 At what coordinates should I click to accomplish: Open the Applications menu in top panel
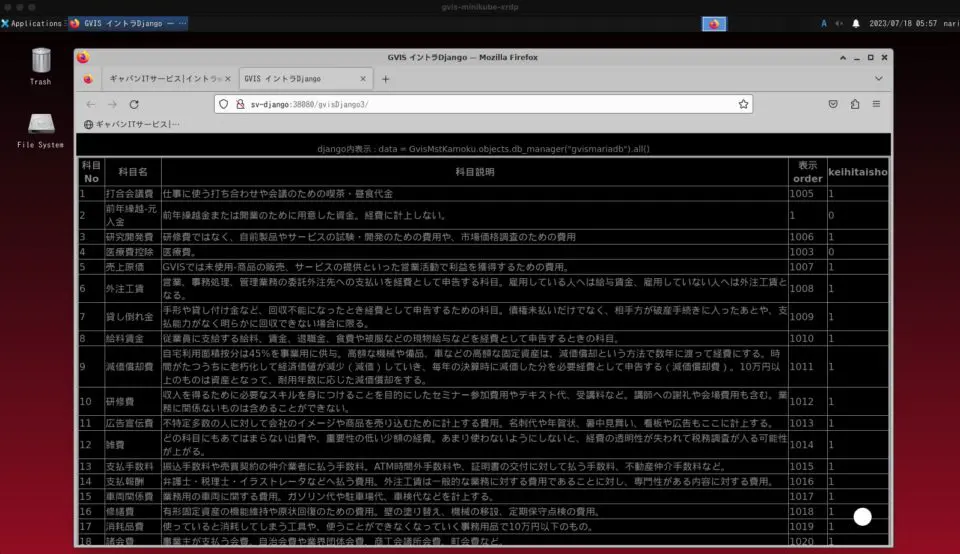(32, 23)
